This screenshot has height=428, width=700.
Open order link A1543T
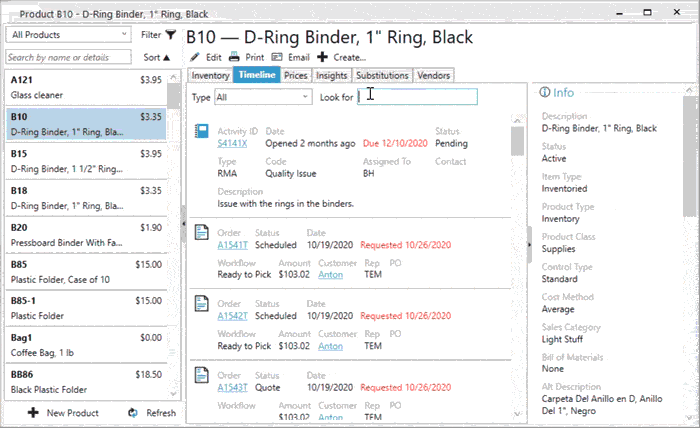(x=232, y=387)
